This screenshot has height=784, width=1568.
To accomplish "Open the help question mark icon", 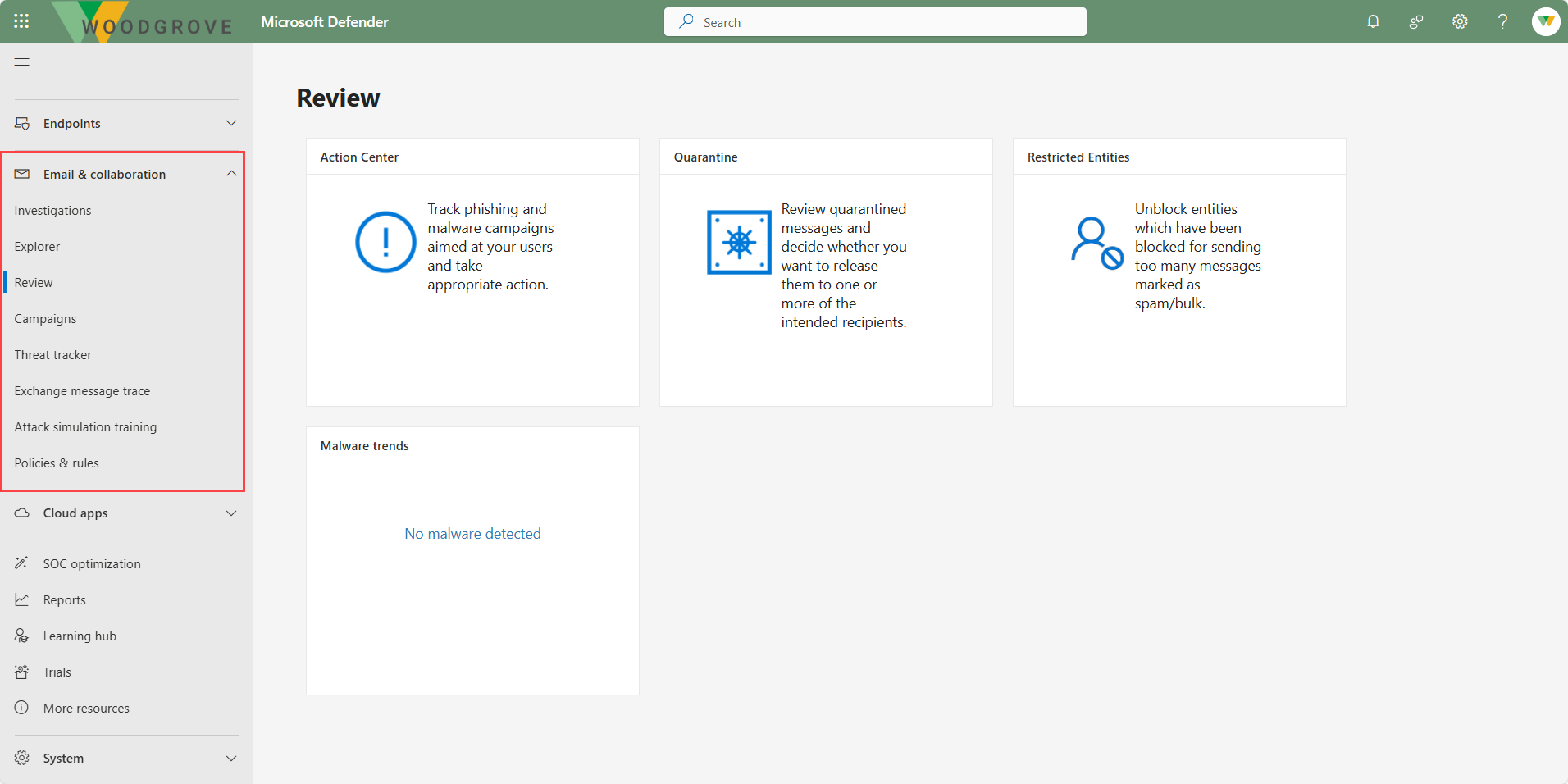I will [1502, 21].
